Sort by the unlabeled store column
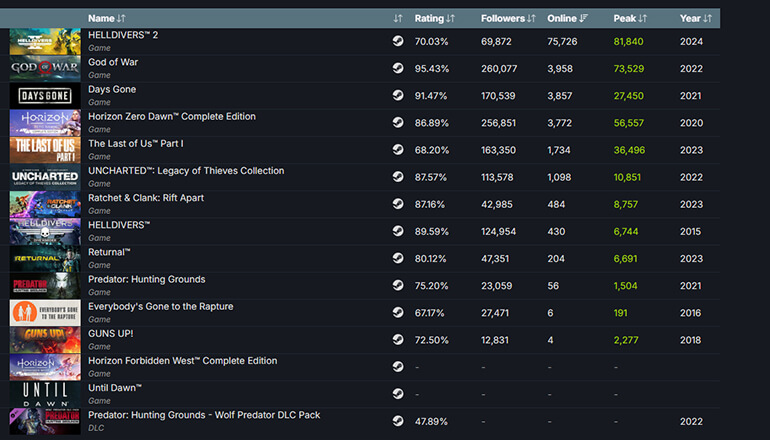This screenshot has width=770, height=440. [398, 18]
